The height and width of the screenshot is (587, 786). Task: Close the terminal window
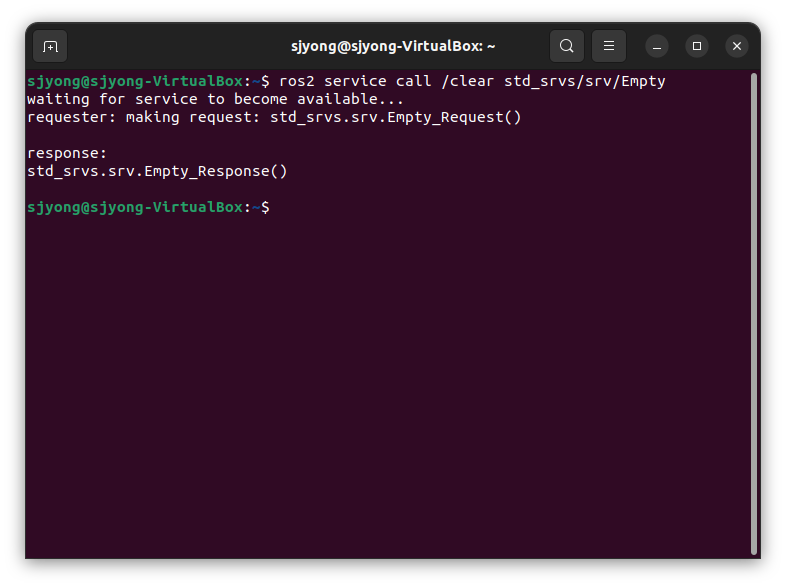click(737, 46)
